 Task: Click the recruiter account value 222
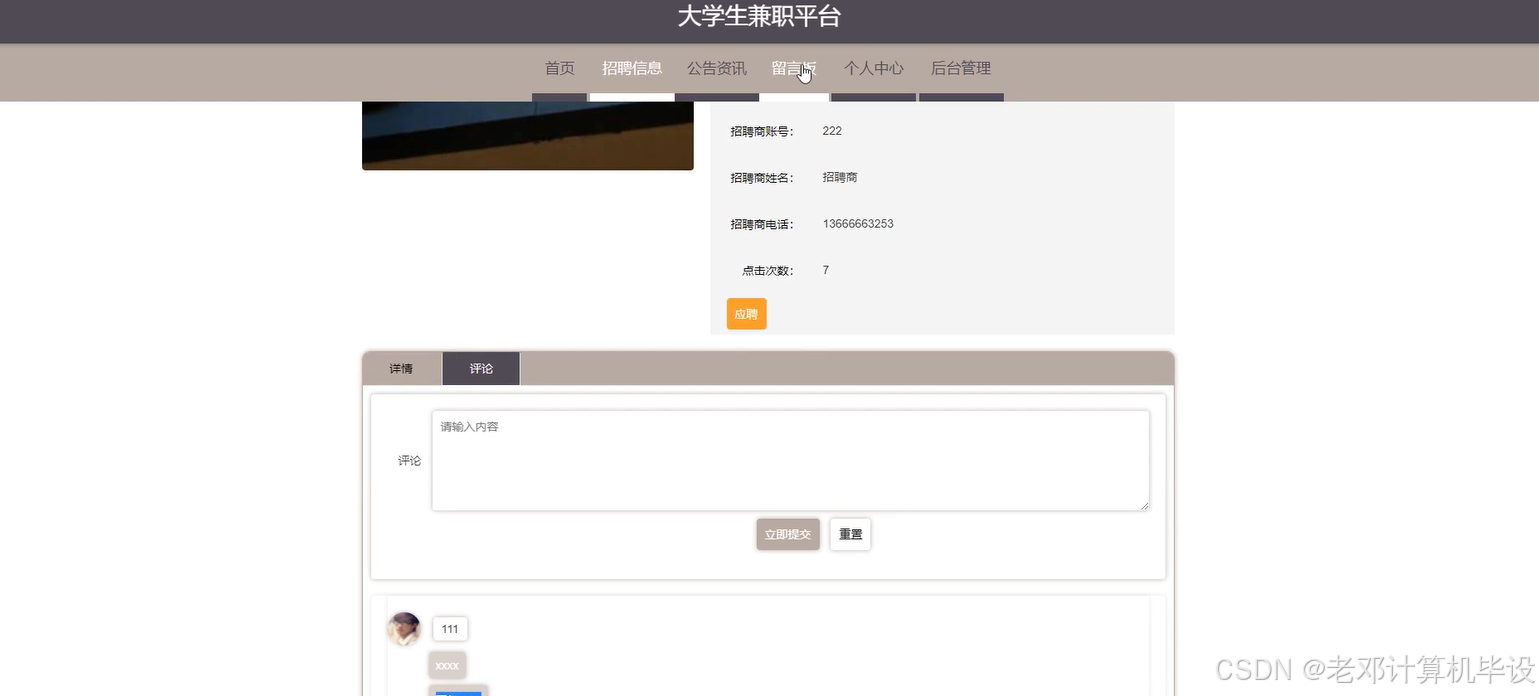click(x=832, y=131)
